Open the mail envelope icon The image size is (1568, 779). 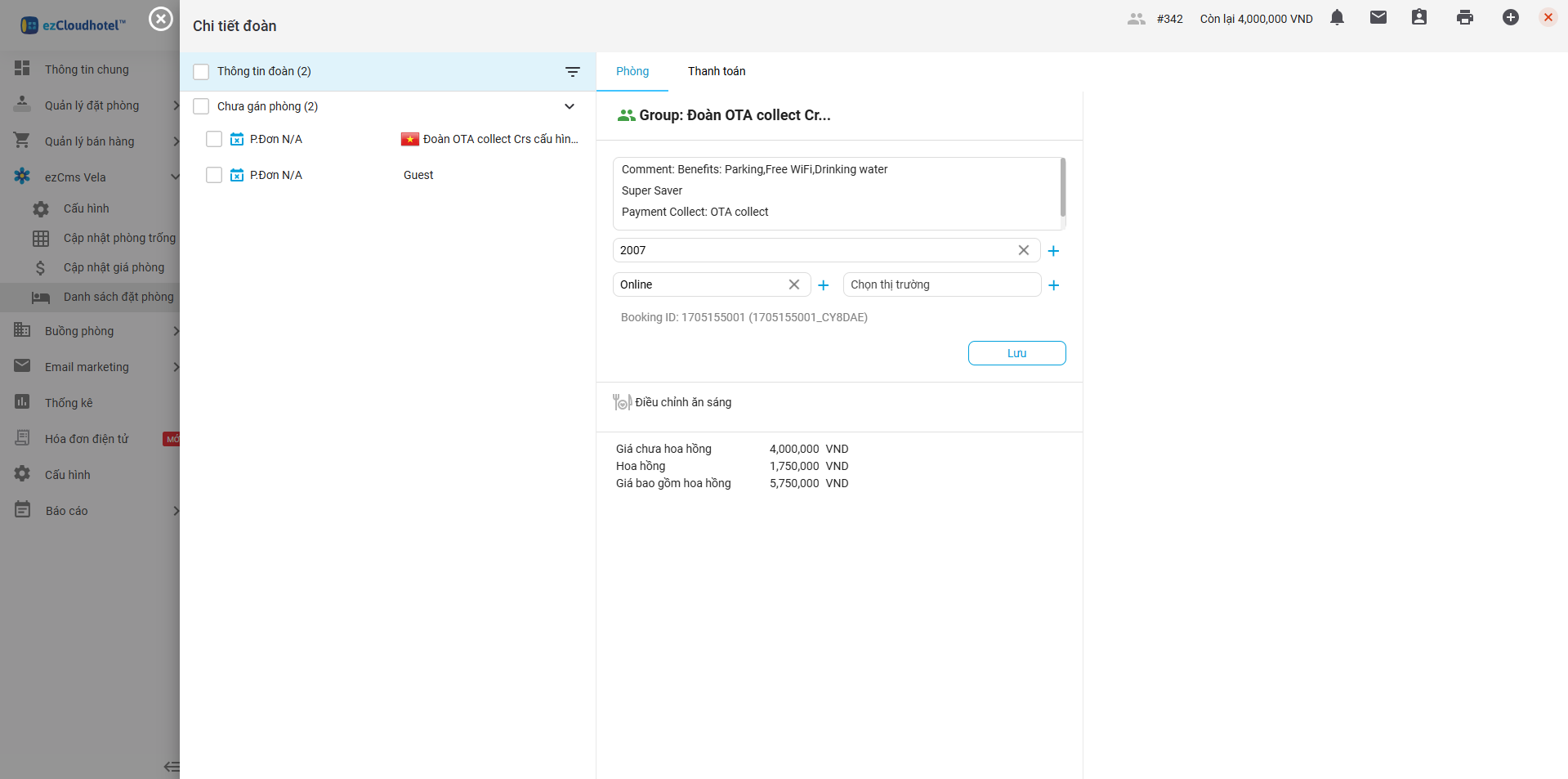tap(1378, 18)
